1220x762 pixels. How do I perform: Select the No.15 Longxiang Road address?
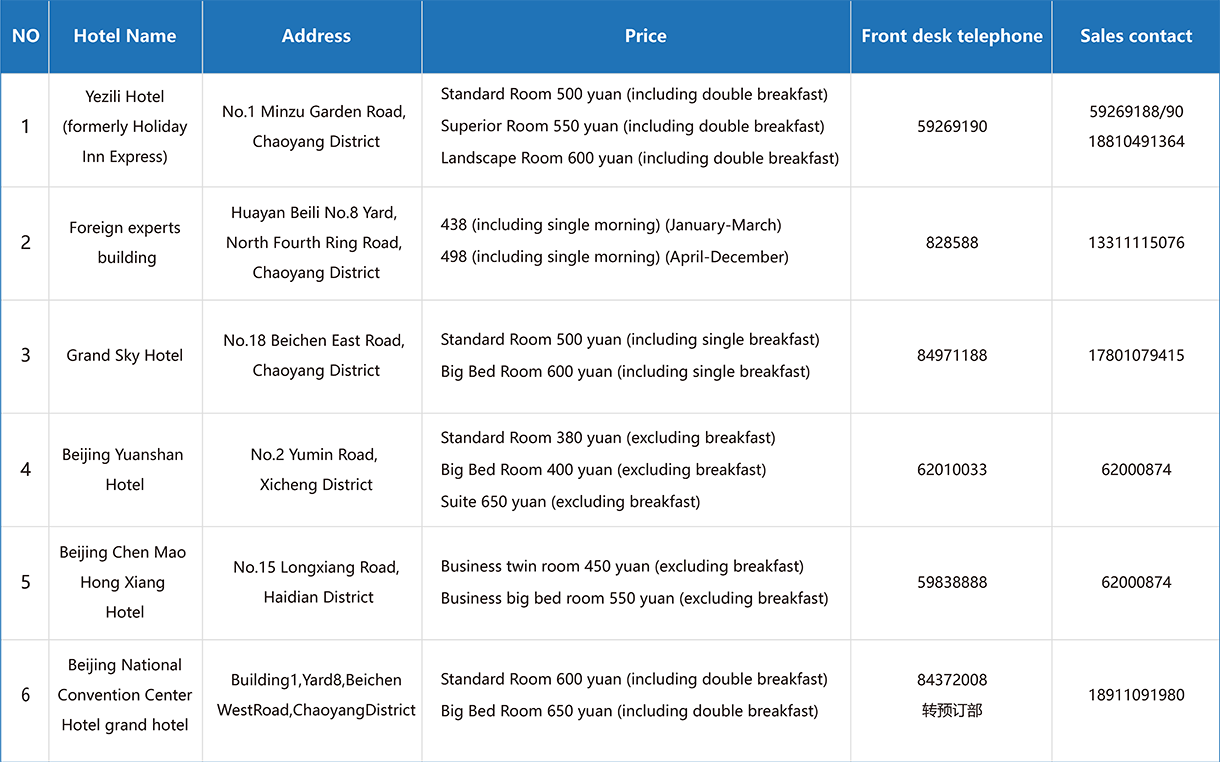(316, 582)
